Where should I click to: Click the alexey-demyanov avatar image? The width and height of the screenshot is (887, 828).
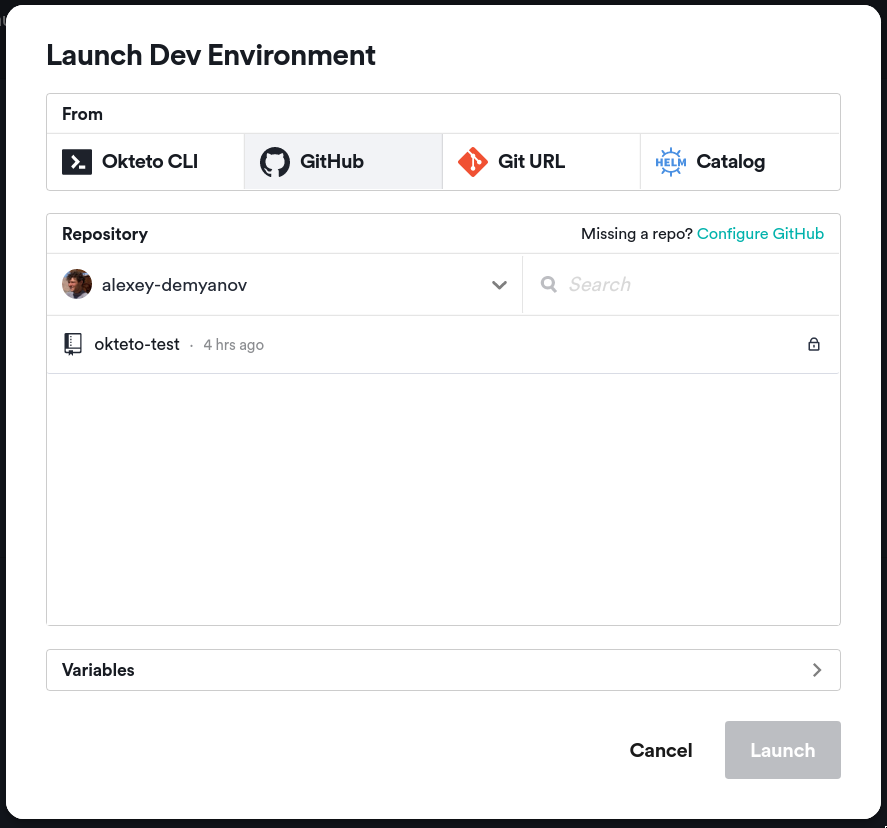point(77,284)
